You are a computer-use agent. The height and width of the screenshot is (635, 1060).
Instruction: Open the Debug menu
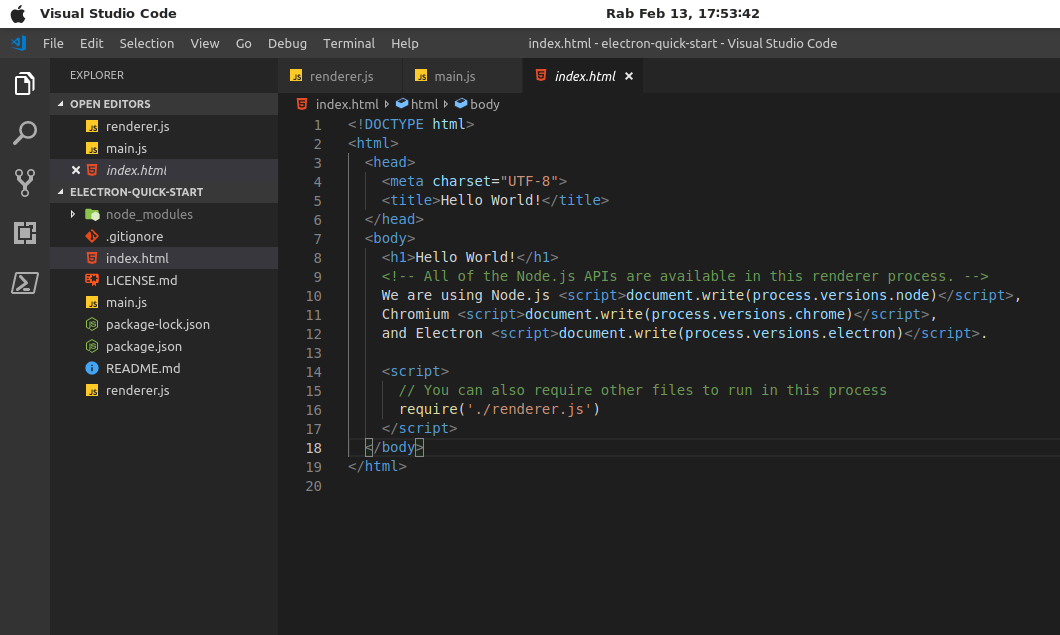click(x=287, y=43)
